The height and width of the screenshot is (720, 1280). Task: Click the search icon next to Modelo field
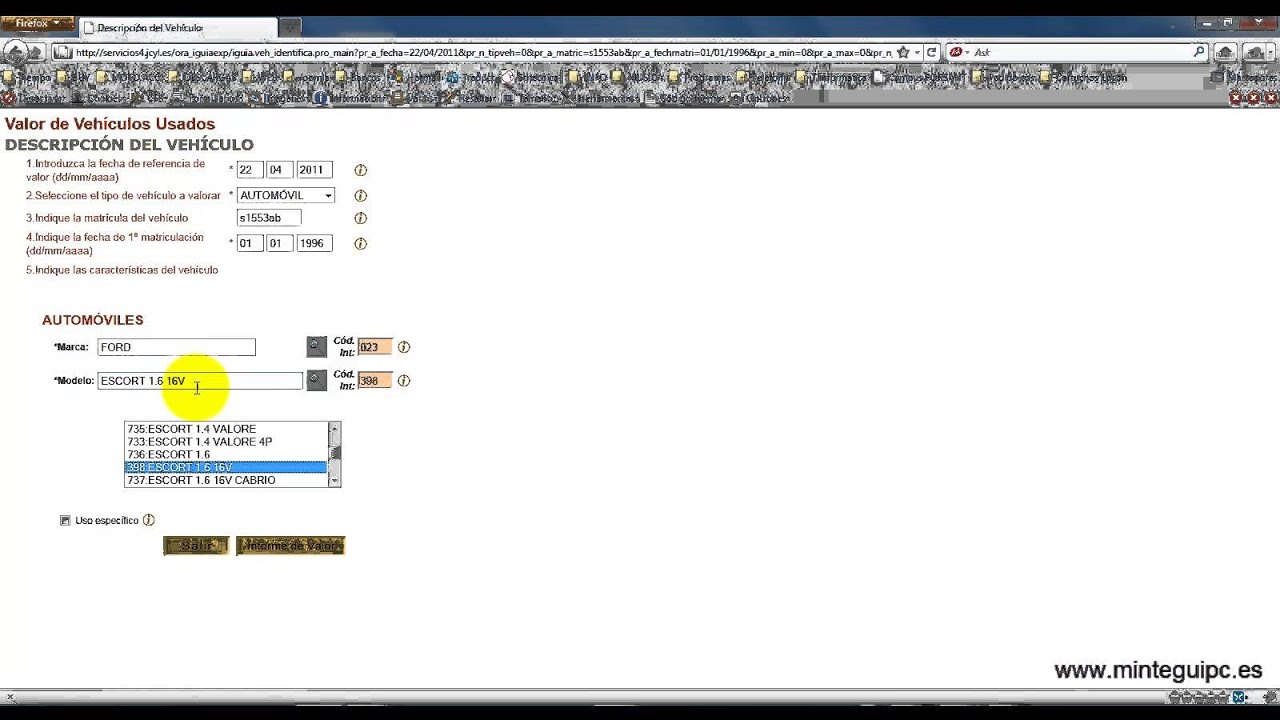pos(316,380)
